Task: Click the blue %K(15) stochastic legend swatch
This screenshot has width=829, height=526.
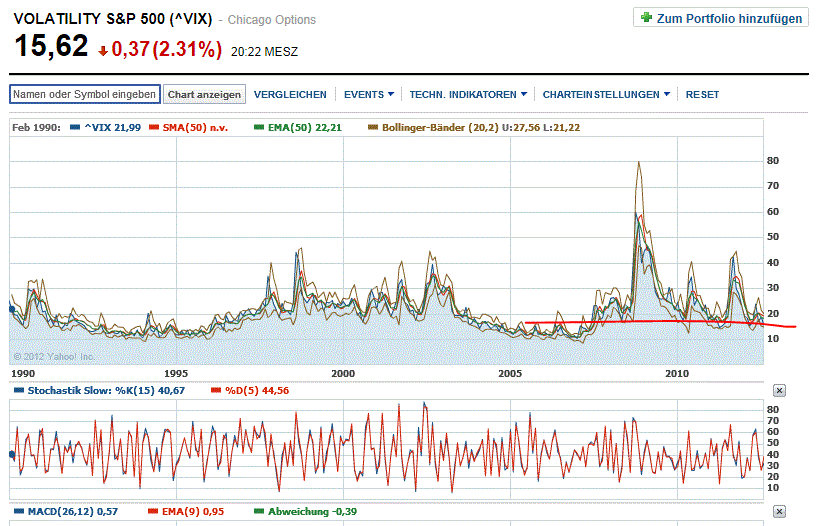Action: [x=19, y=391]
